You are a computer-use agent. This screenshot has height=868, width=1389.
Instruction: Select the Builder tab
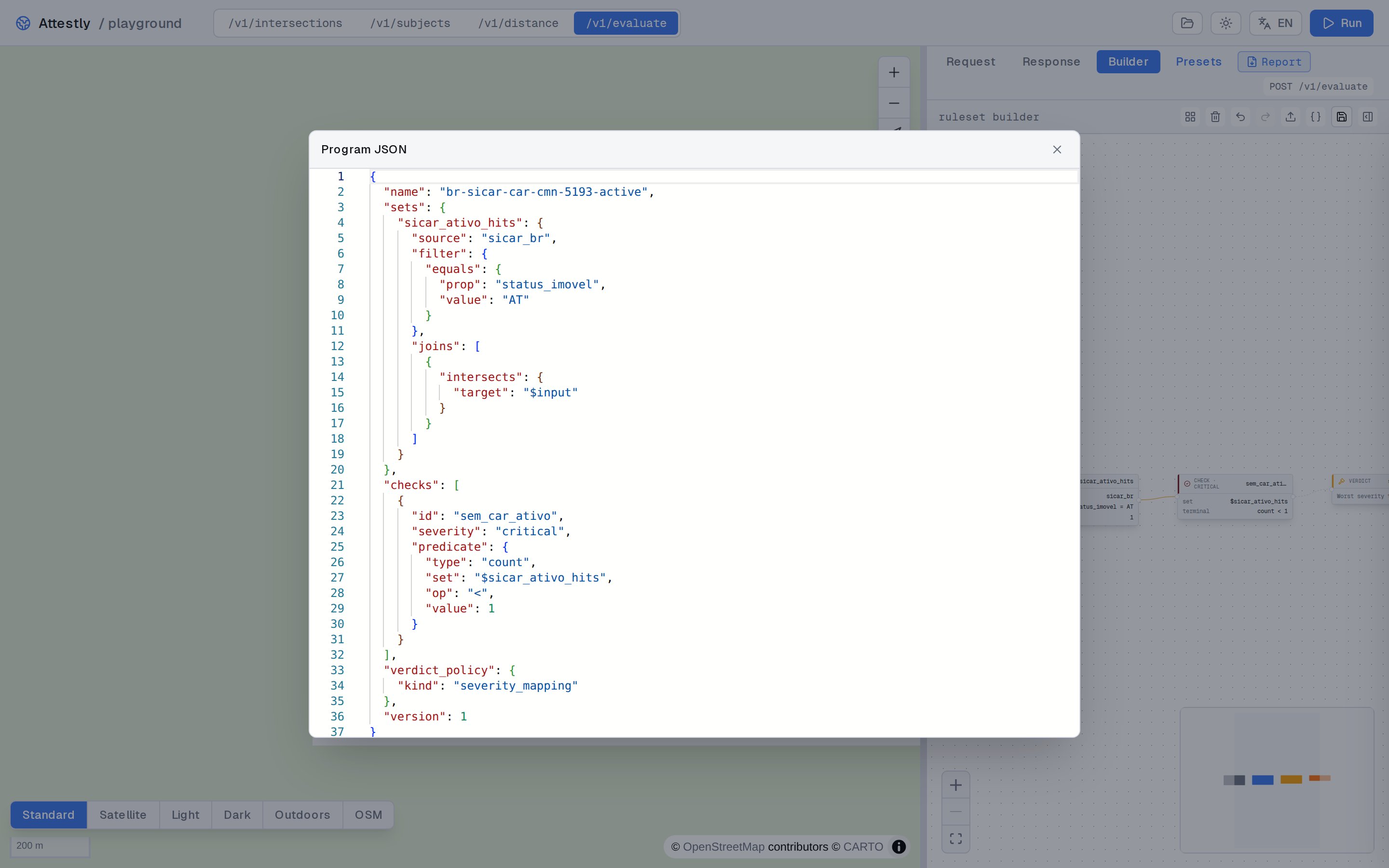[x=1128, y=61]
